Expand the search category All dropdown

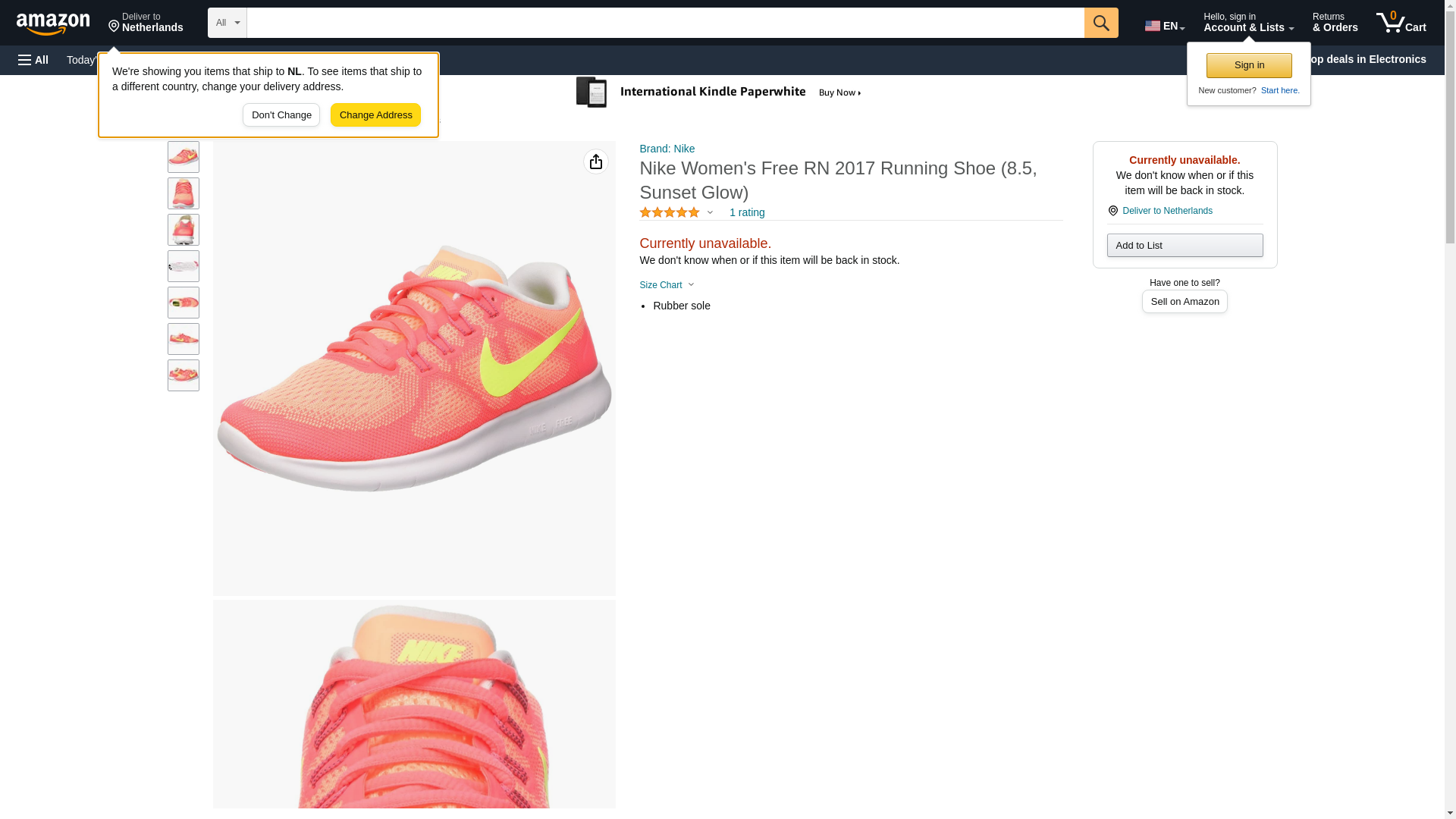pyautogui.click(x=227, y=23)
